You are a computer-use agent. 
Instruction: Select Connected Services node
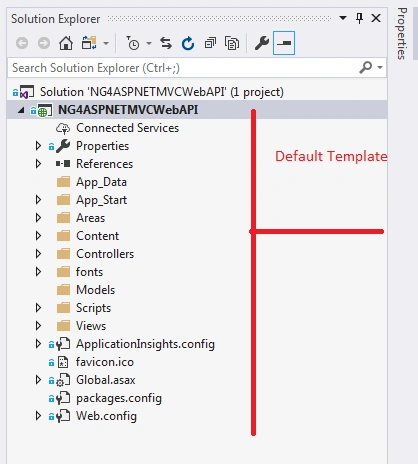point(127,128)
